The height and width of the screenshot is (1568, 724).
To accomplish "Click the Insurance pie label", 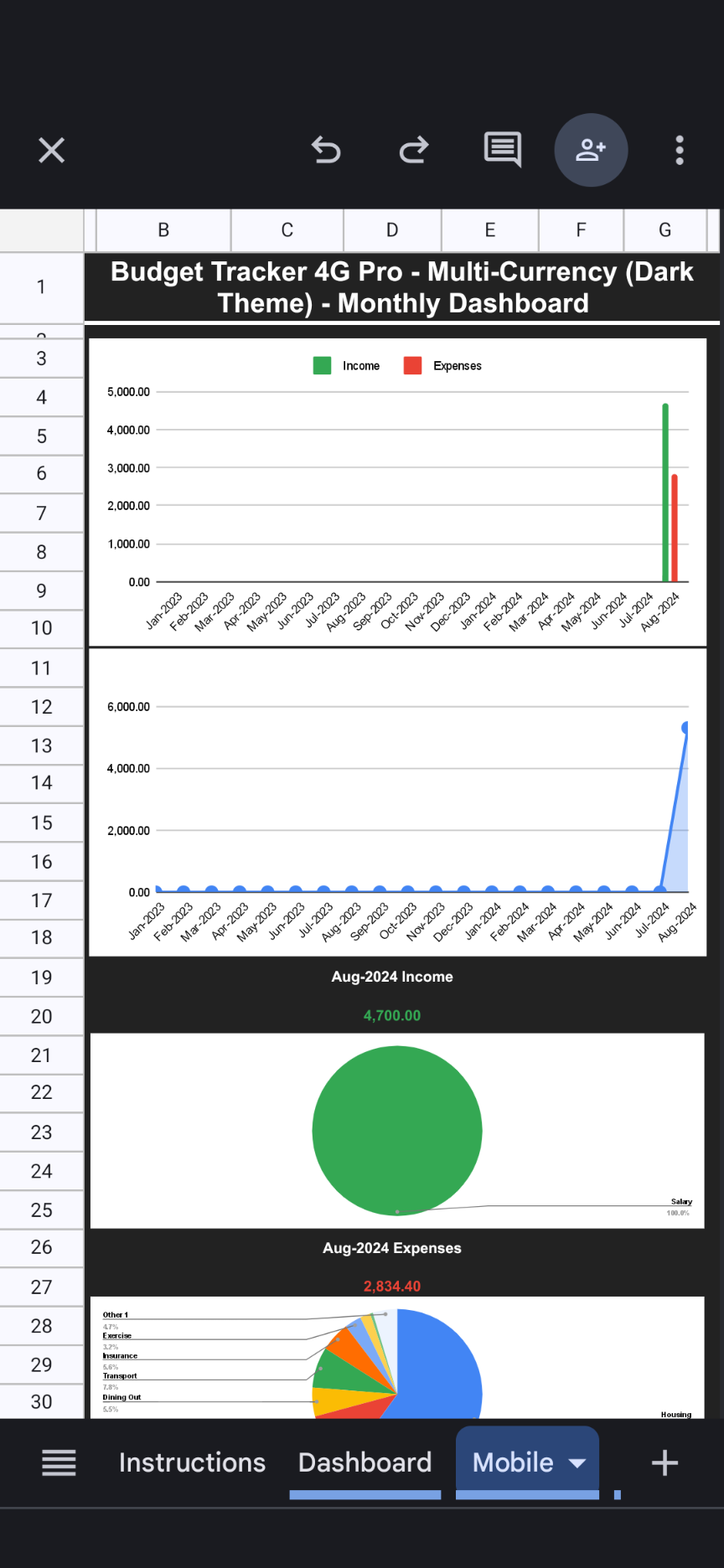I will 120,1355.
